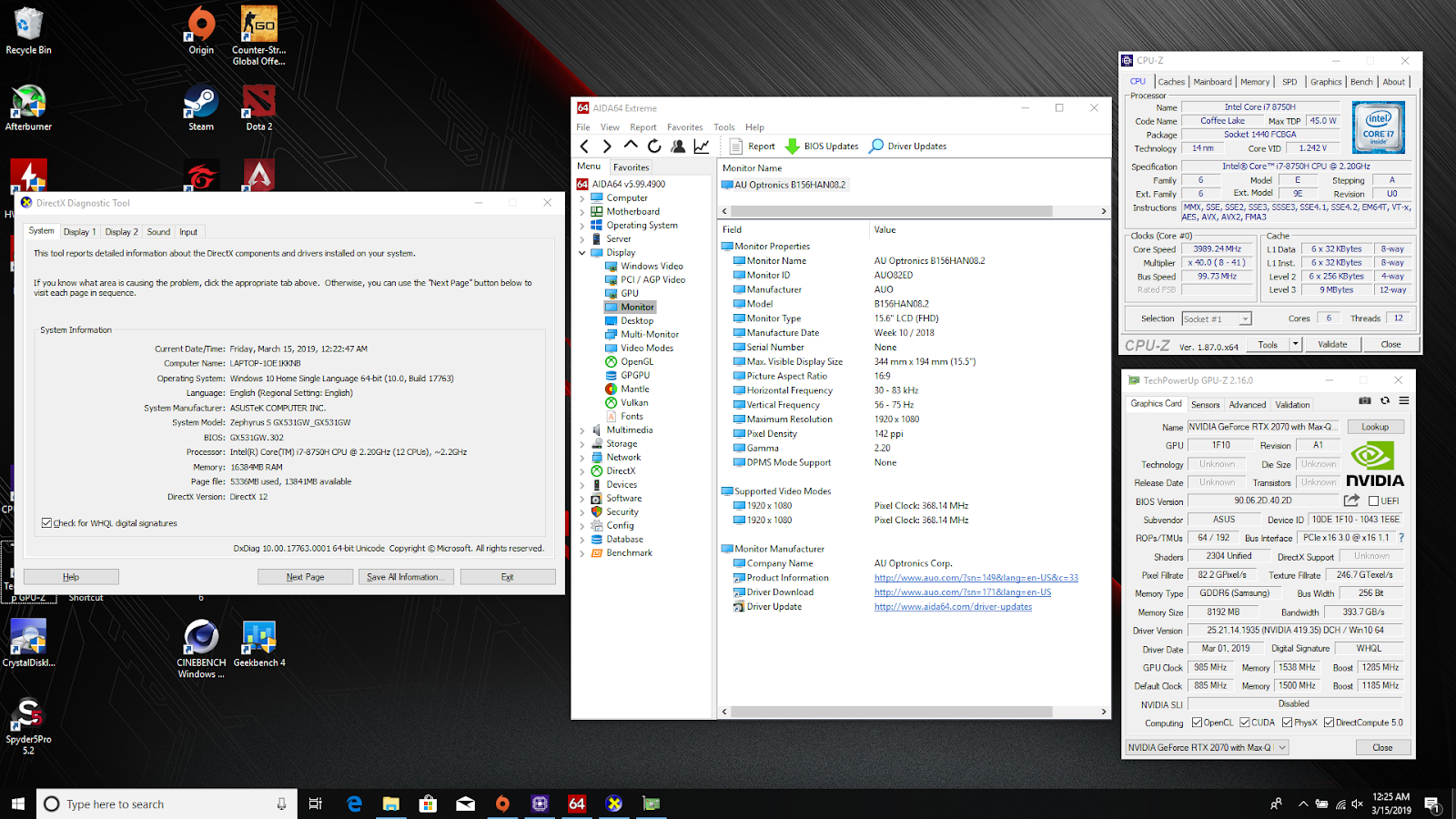Expand the Computer node in AIDA64 tree
Screen dimensions: 1456x819
(582, 198)
